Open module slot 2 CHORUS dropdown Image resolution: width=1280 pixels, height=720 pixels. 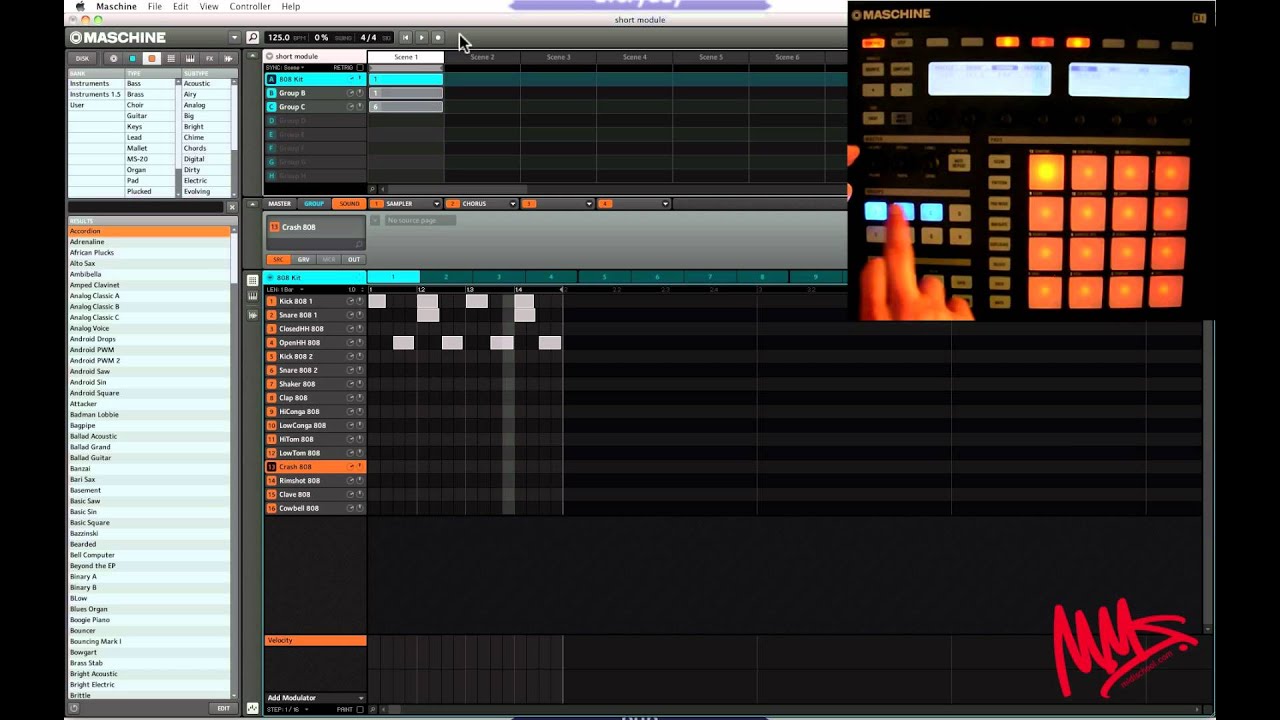click(x=513, y=204)
